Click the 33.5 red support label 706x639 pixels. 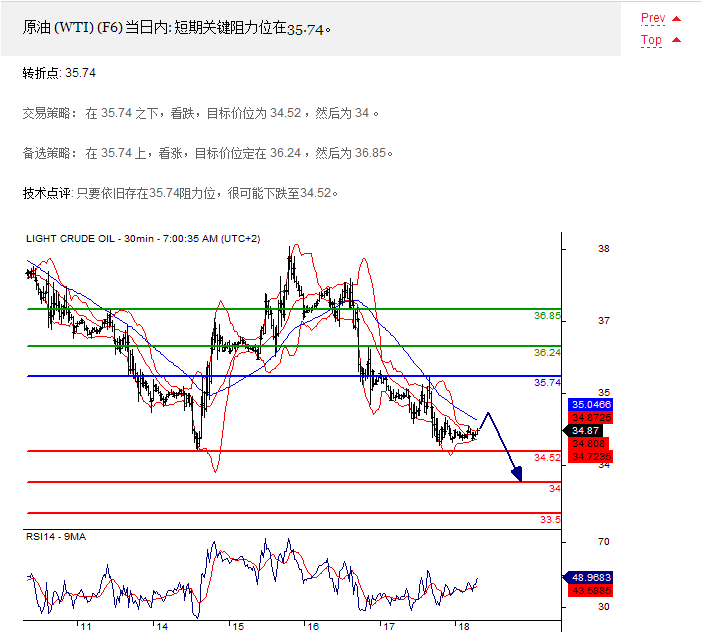click(550, 520)
